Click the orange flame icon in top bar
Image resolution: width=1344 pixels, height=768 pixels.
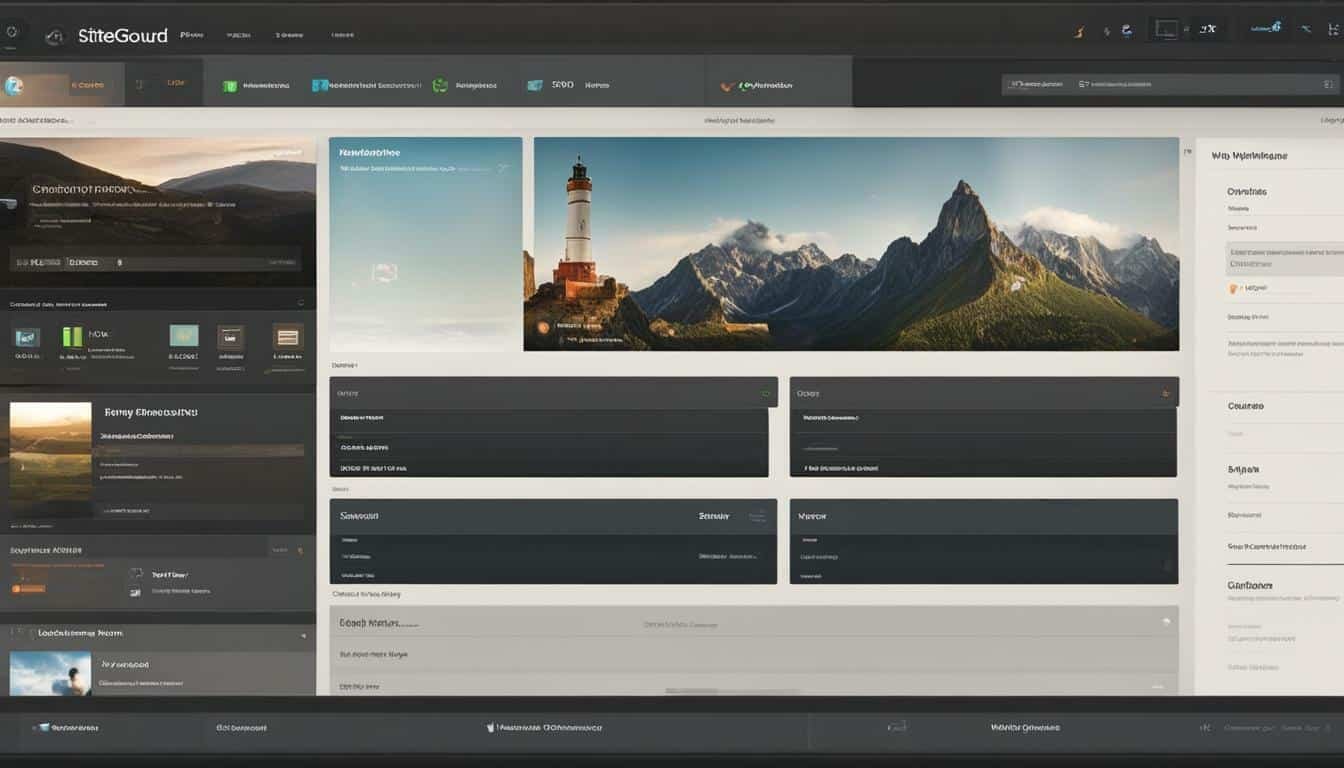point(1079,31)
